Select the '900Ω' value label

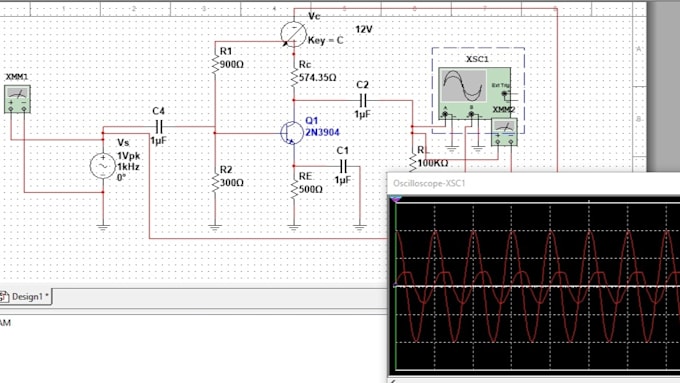pyautogui.click(x=232, y=65)
